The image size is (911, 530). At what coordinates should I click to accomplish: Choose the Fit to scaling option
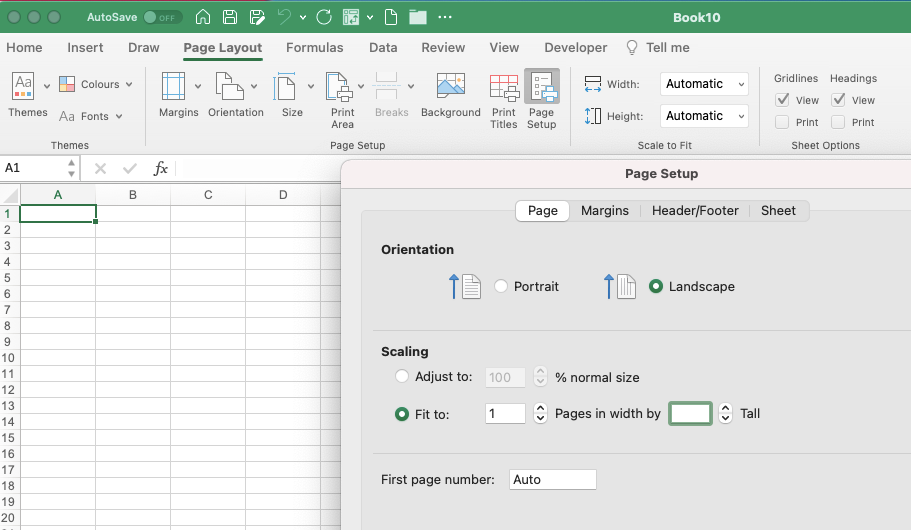coord(401,414)
